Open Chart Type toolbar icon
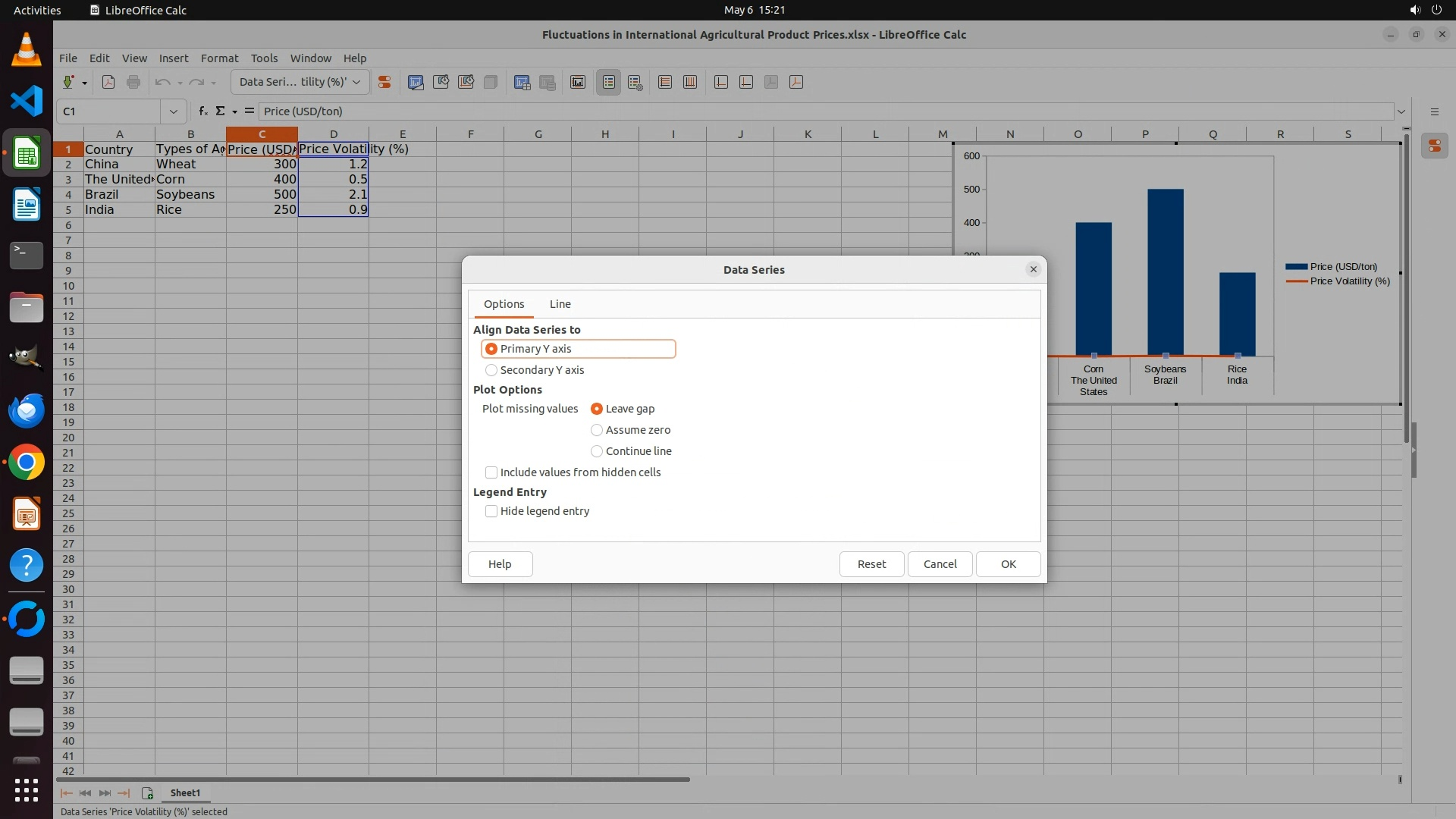Screen dimensions: 1456x819 [416, 82]
